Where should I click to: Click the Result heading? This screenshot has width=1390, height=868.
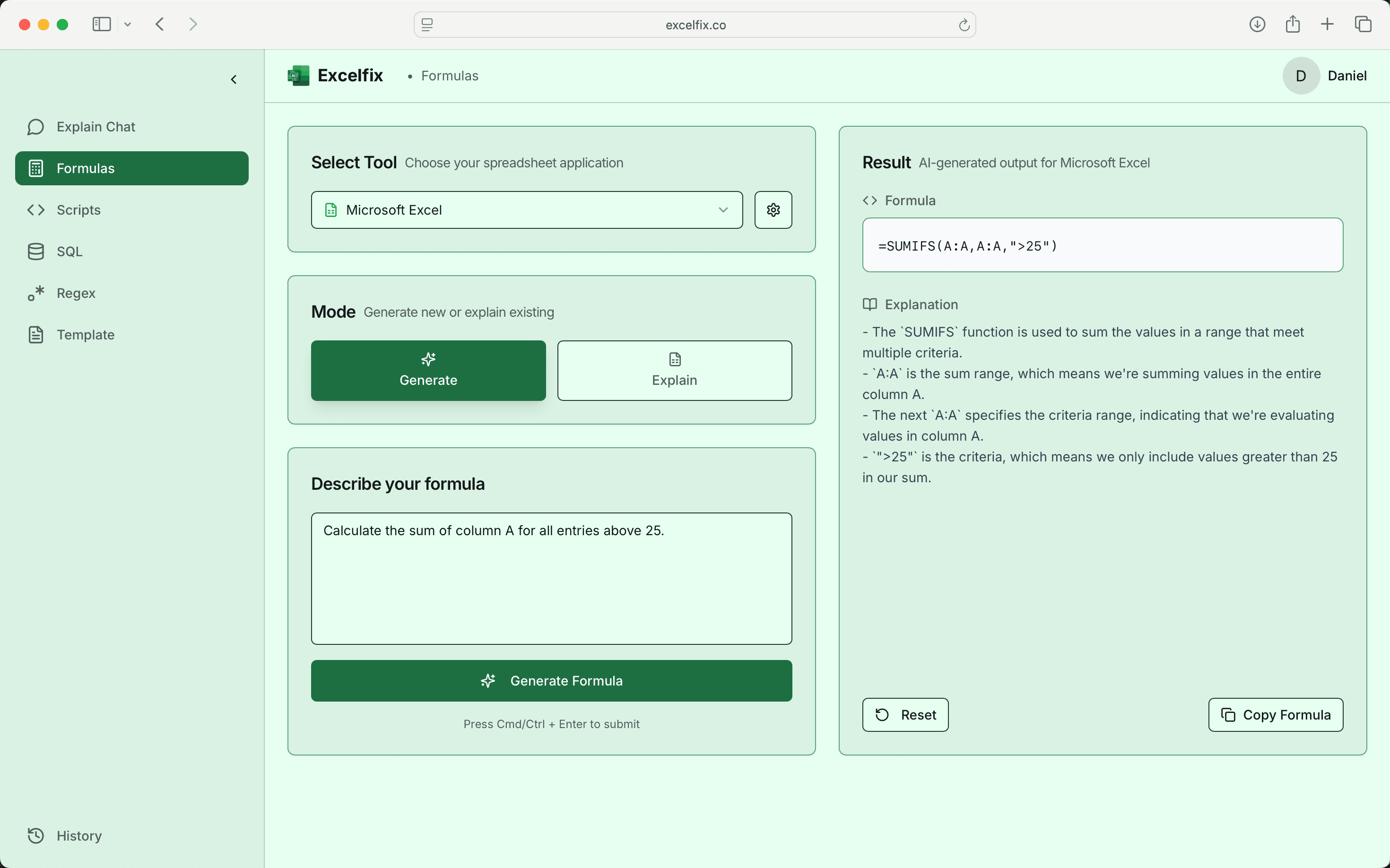886,163
